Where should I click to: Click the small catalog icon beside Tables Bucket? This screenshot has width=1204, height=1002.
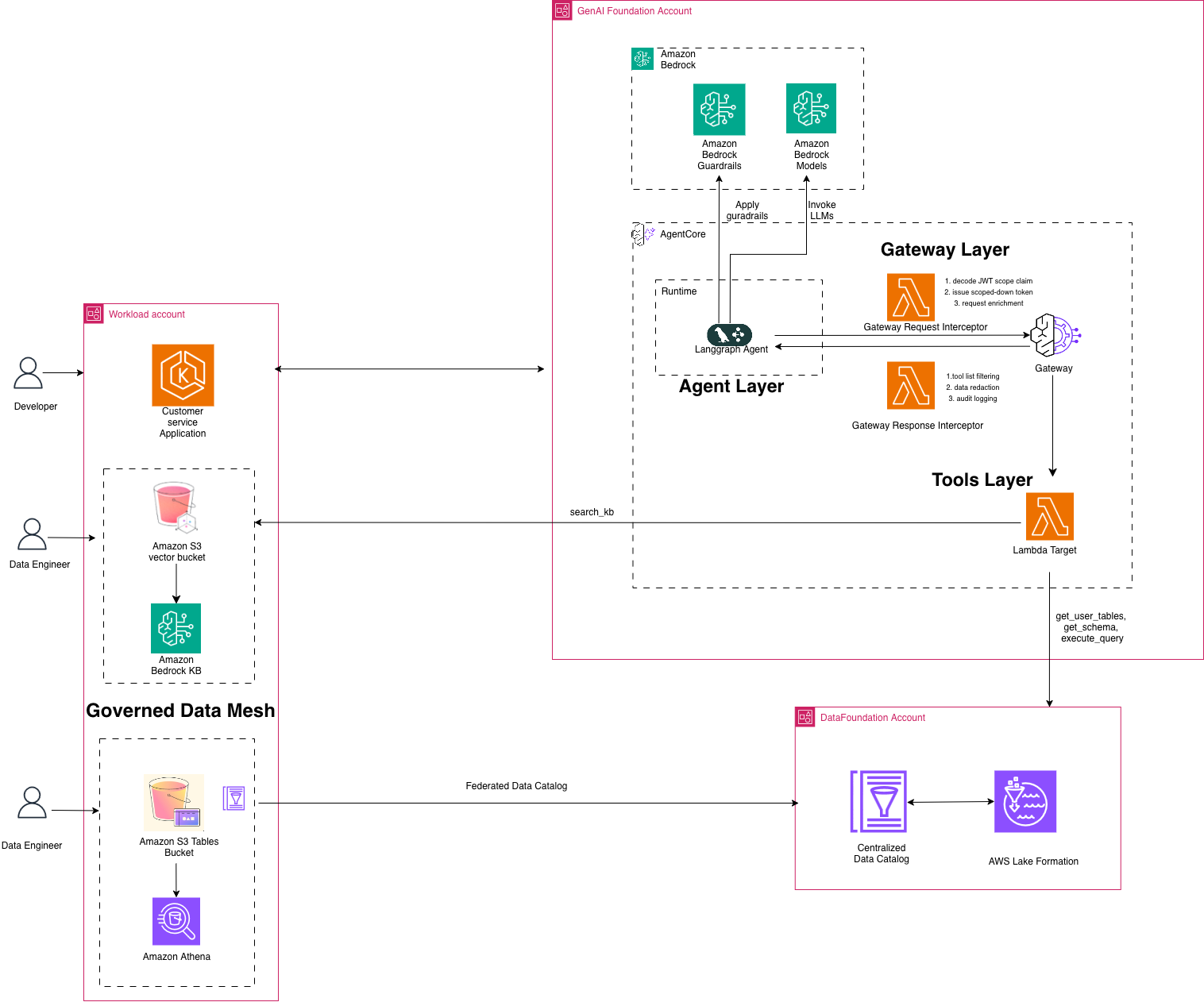coord(234,798)
